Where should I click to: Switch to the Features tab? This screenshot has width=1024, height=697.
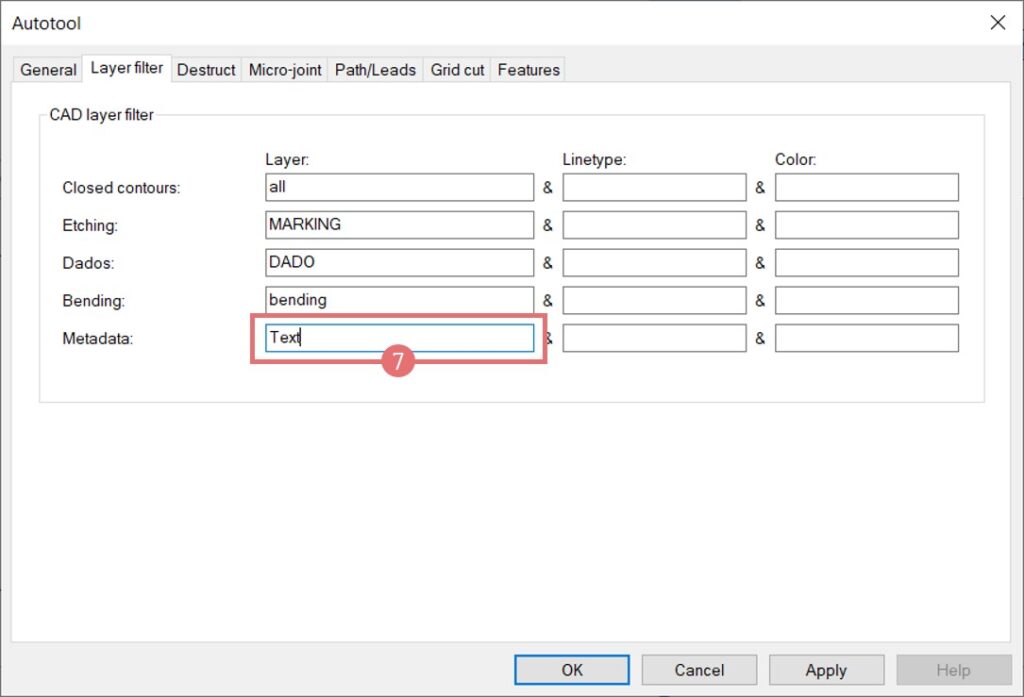[528, 70]
